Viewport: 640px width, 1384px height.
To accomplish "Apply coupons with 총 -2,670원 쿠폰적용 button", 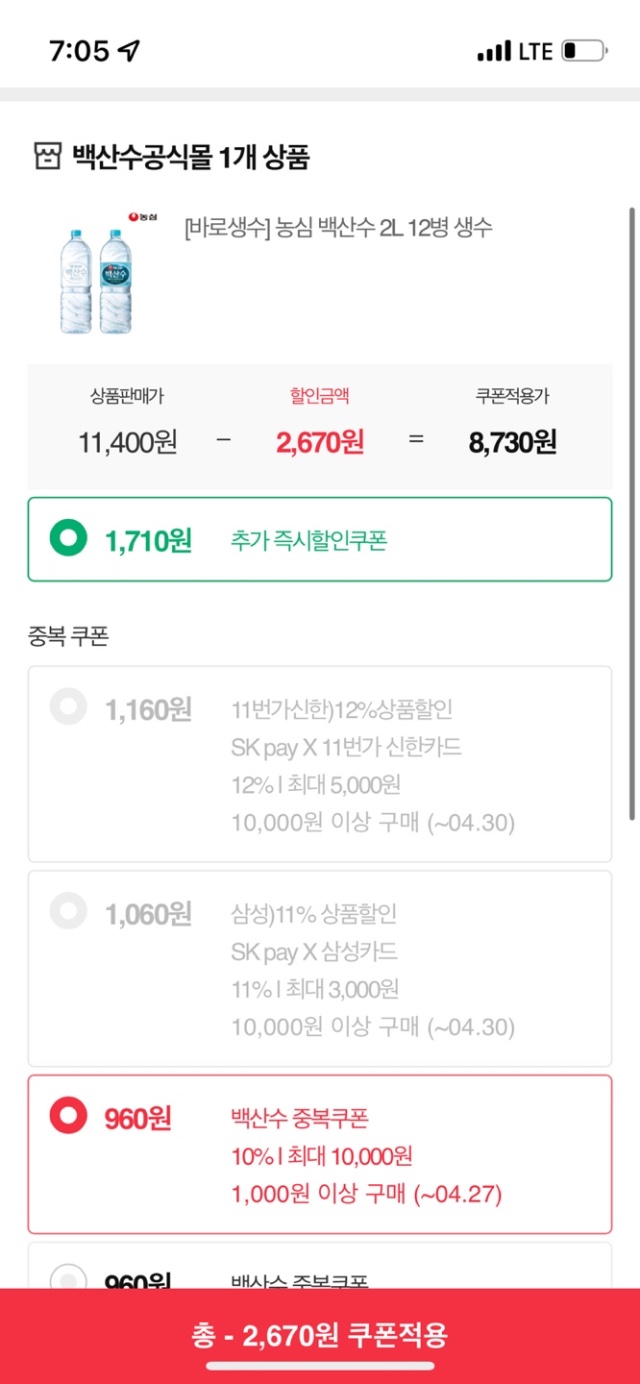I will (320, 1334).
